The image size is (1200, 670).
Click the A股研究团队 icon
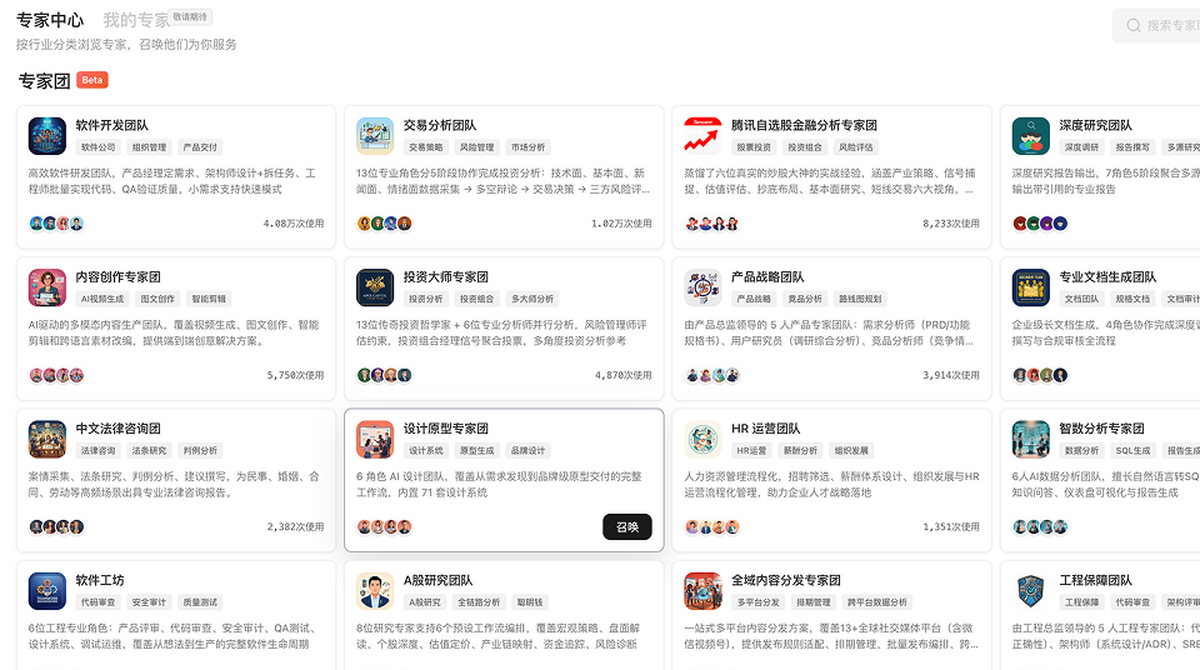(375, 591)
